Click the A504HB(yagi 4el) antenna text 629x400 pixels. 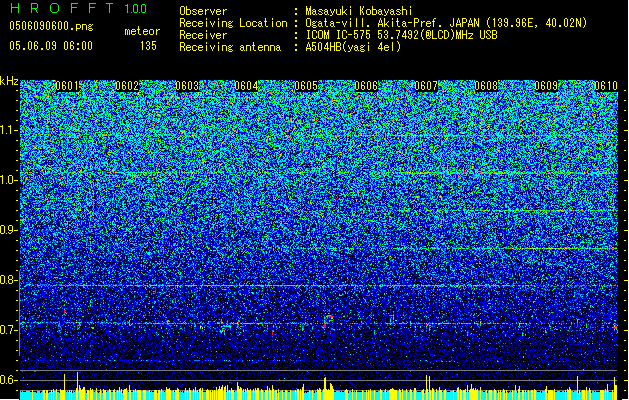click(353, 47)
